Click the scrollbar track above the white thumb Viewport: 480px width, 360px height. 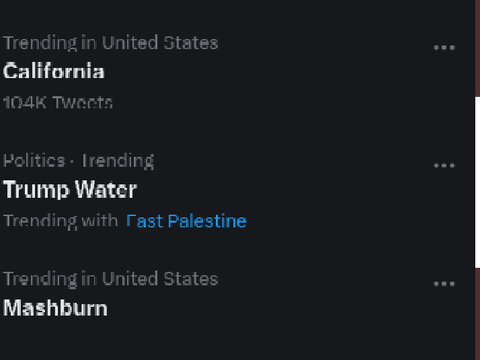[x=477, y=48]
